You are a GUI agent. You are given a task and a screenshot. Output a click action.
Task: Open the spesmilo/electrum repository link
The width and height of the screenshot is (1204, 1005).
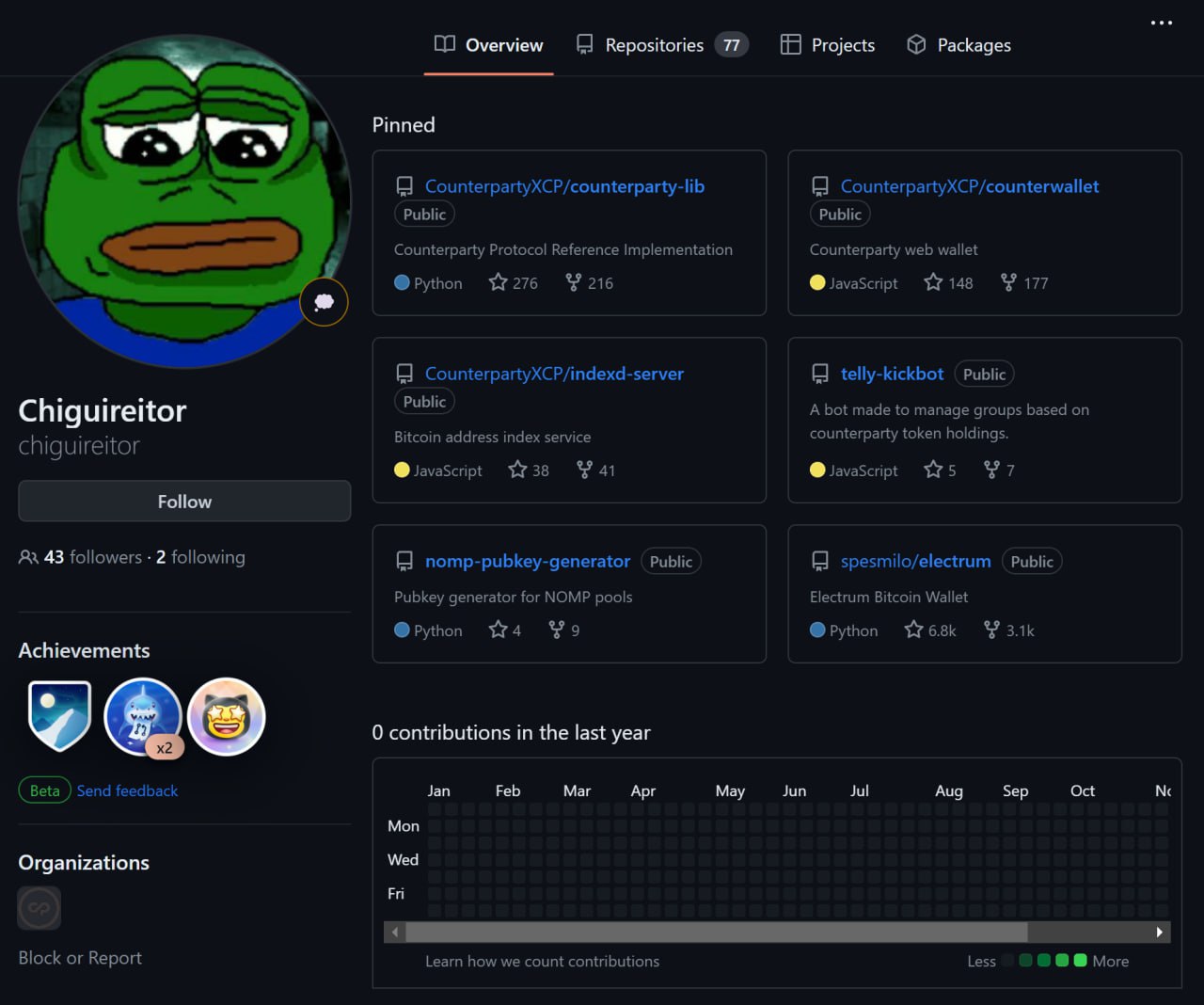click(x=916, y=561)
